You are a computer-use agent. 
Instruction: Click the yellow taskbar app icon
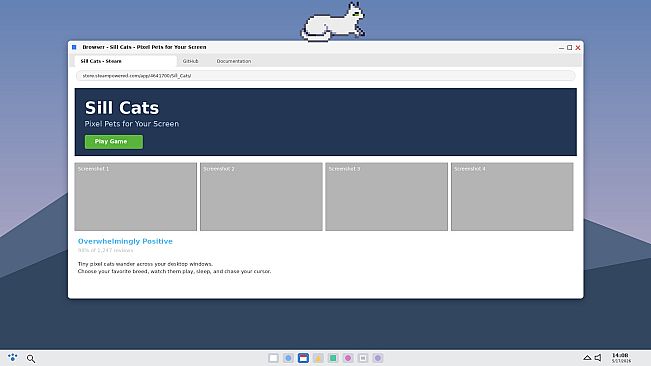[318, 358]
